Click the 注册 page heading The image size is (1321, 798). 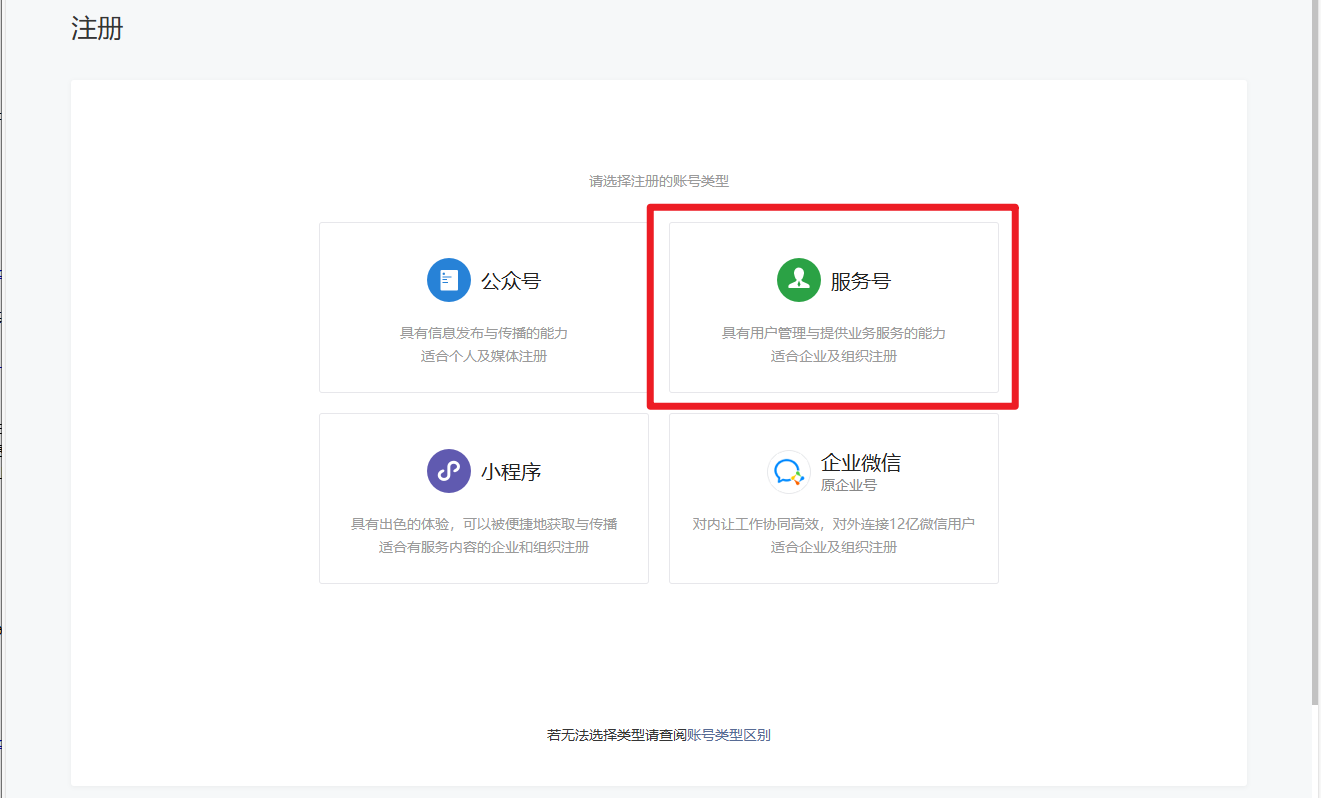pos(97,29)
